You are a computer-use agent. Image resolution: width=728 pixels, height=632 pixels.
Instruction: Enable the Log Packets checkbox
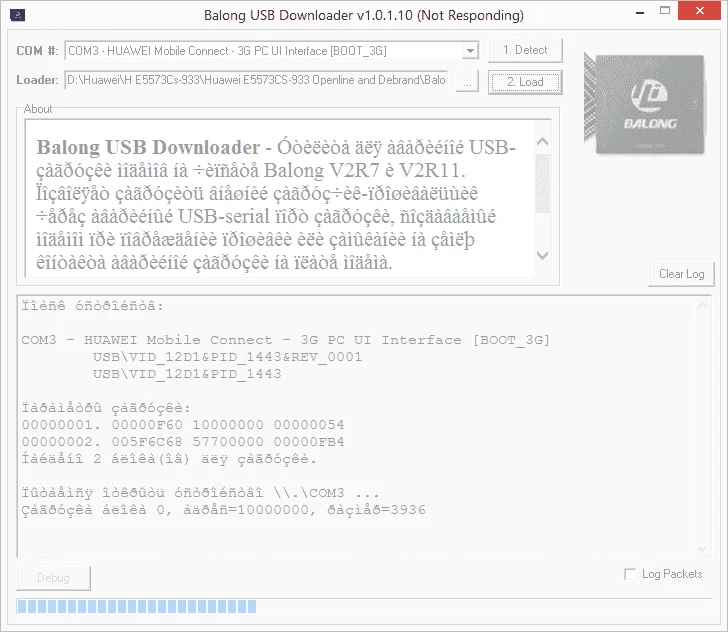click(630, 574)
